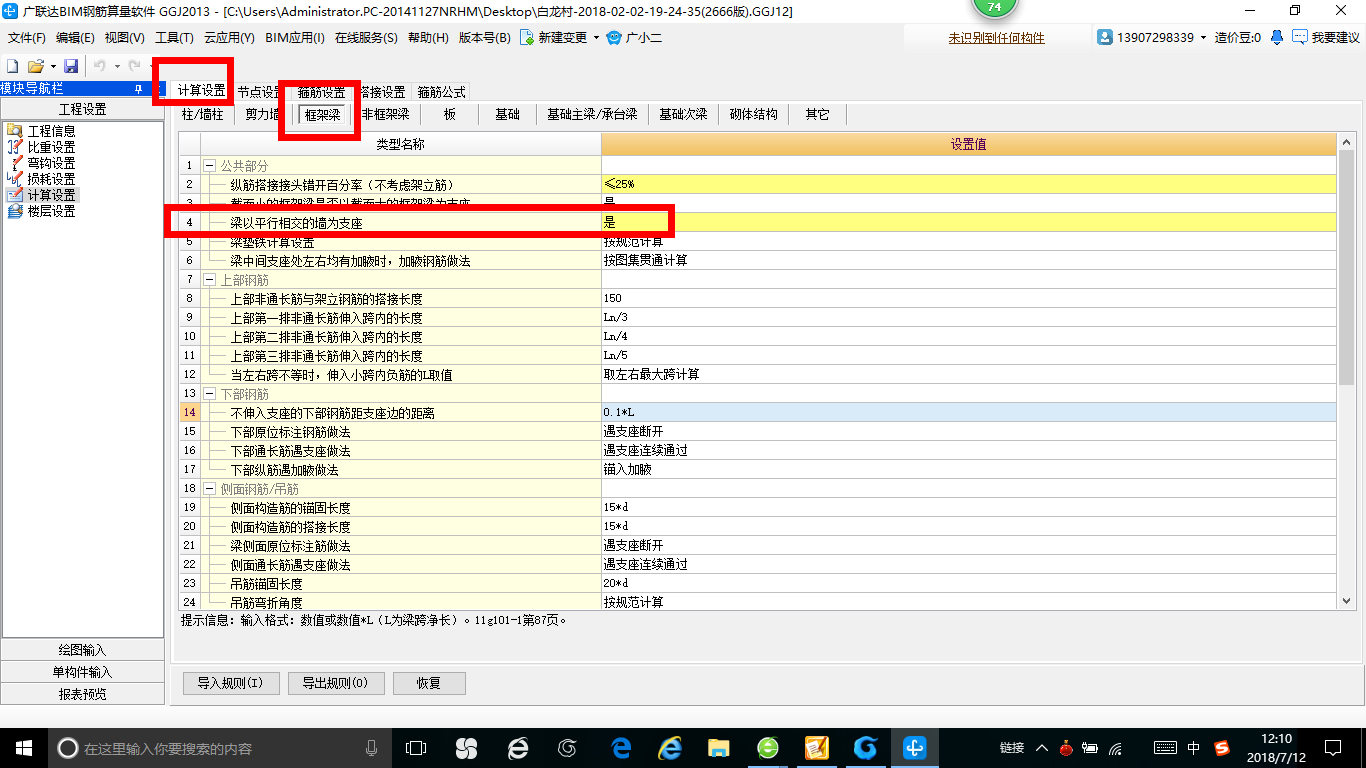Click the user account avatar icon
This screenshot has height=768, width=1366.
coord(1105,37)
